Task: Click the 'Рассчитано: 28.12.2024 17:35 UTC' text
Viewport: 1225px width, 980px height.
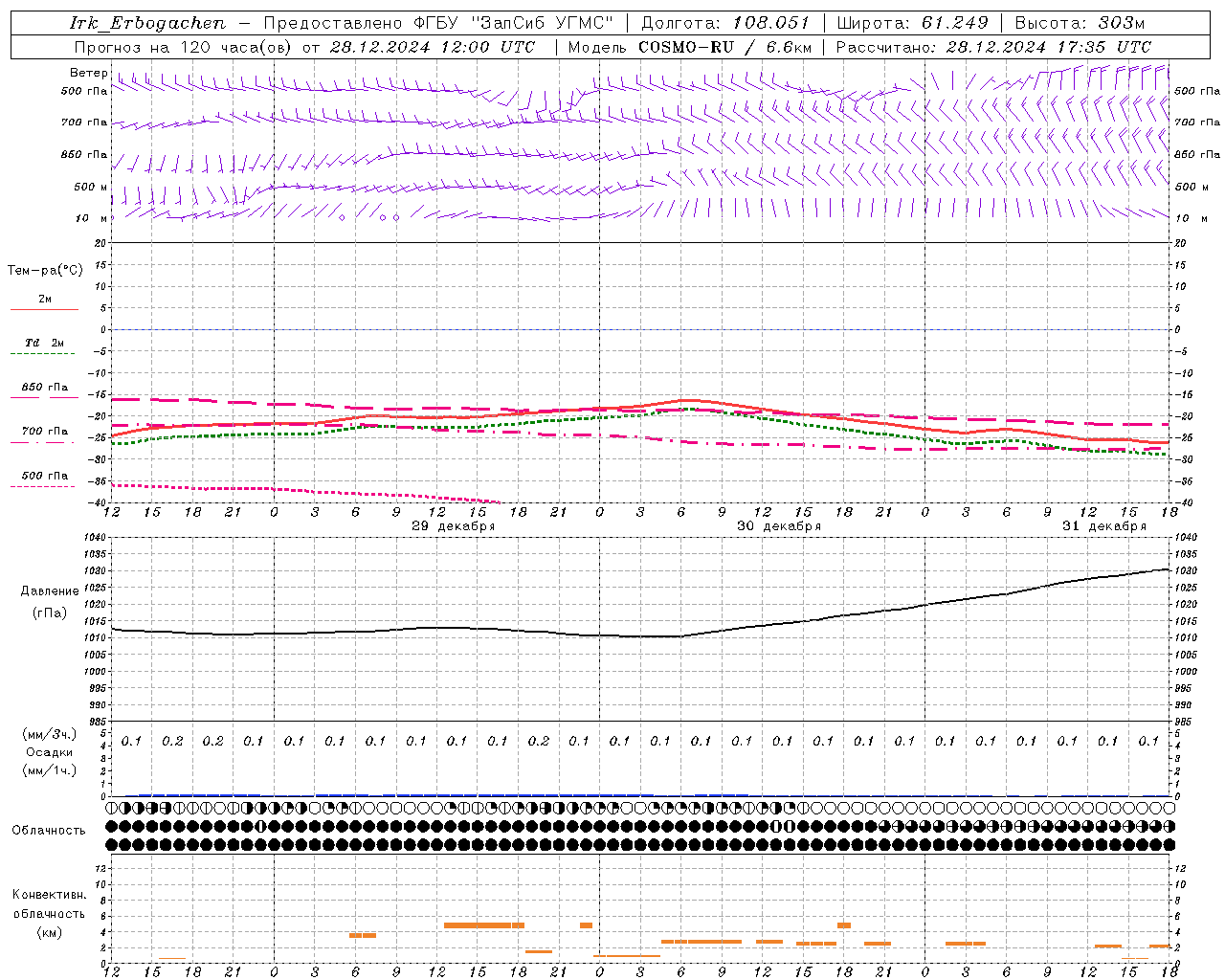Action: (x=993, y=47)
